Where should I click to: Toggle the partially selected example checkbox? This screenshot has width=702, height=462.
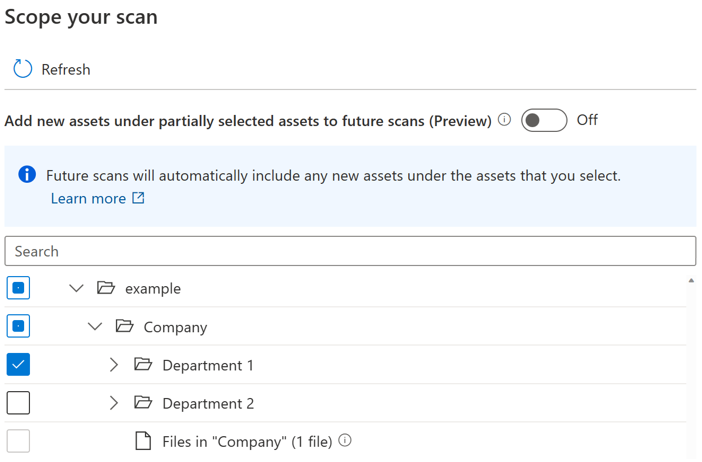point(18,288)
